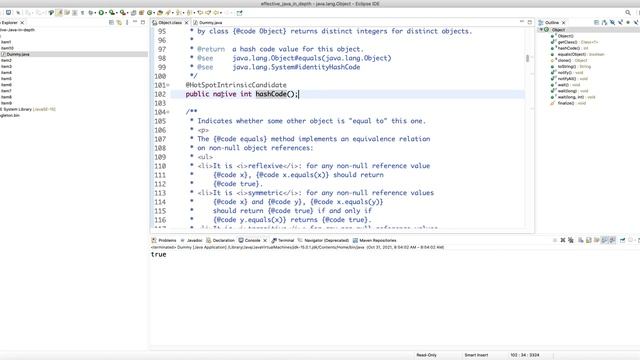
Task: Click the New Java Class icon in toolbar
Action: tap(149, 13)
